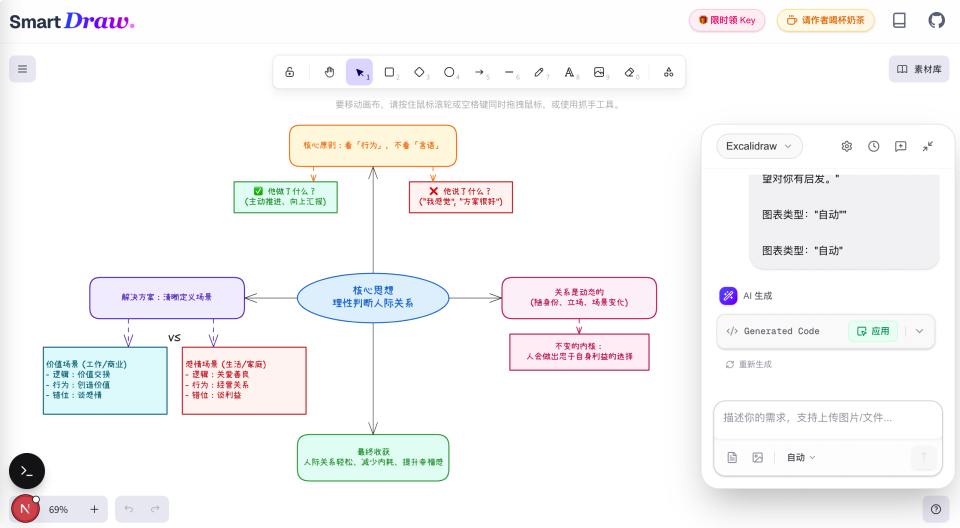
Task: Open the documentation book icon
Action: pos(899,20)
